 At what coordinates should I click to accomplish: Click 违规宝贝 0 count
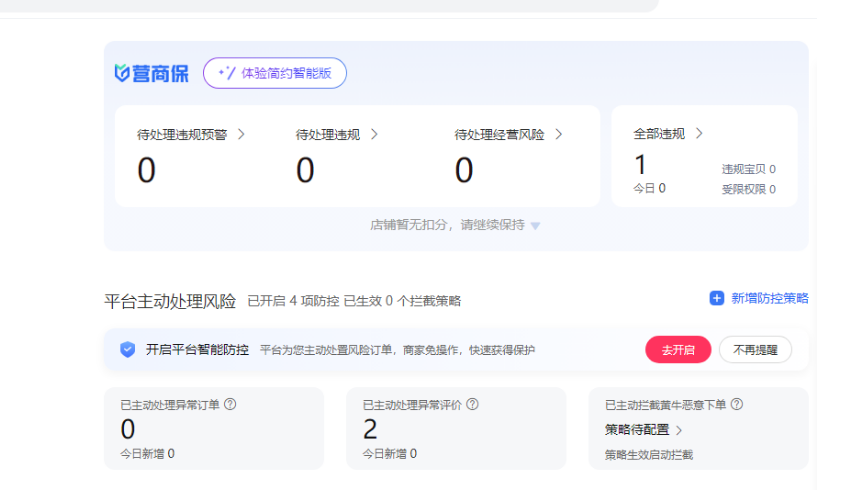tap(748, 169)
